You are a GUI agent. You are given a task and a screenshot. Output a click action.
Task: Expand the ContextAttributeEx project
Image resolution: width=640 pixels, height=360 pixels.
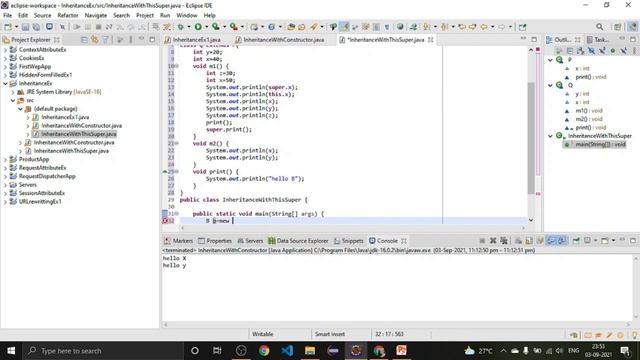5,49
